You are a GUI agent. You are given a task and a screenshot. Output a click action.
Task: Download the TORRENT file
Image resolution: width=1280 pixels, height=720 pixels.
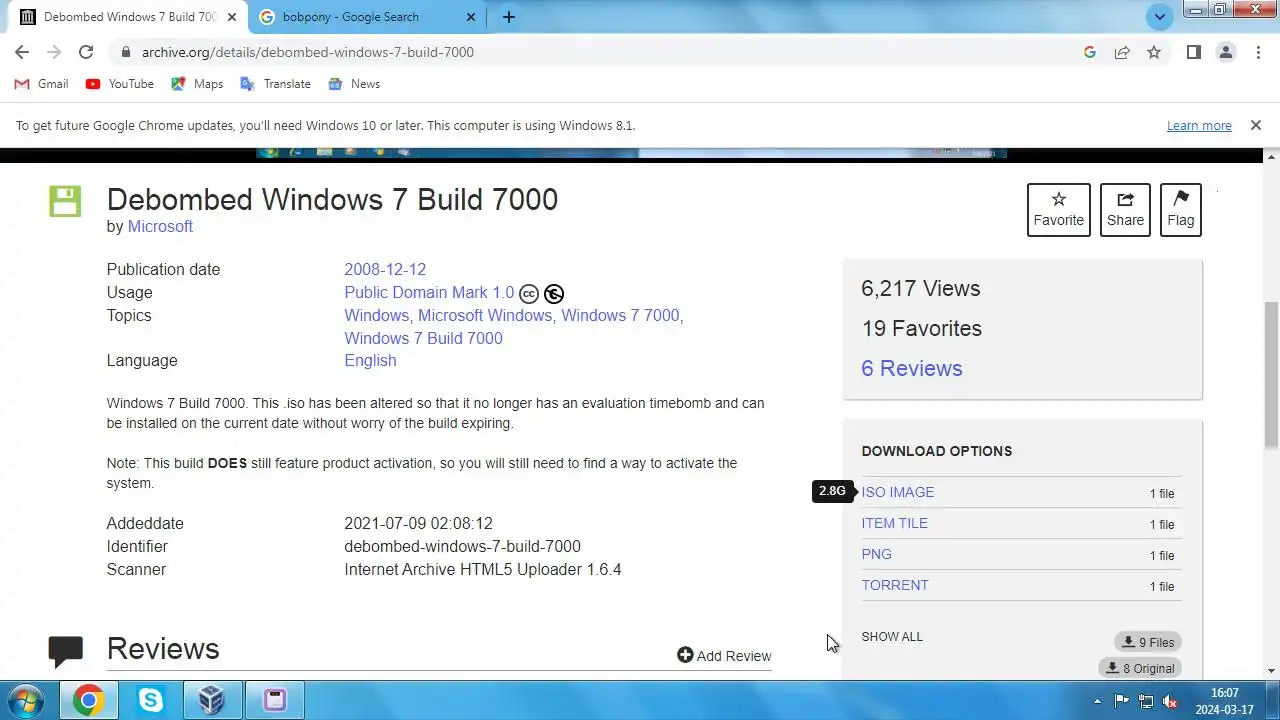pyautogui.click(x=895, y=585)
